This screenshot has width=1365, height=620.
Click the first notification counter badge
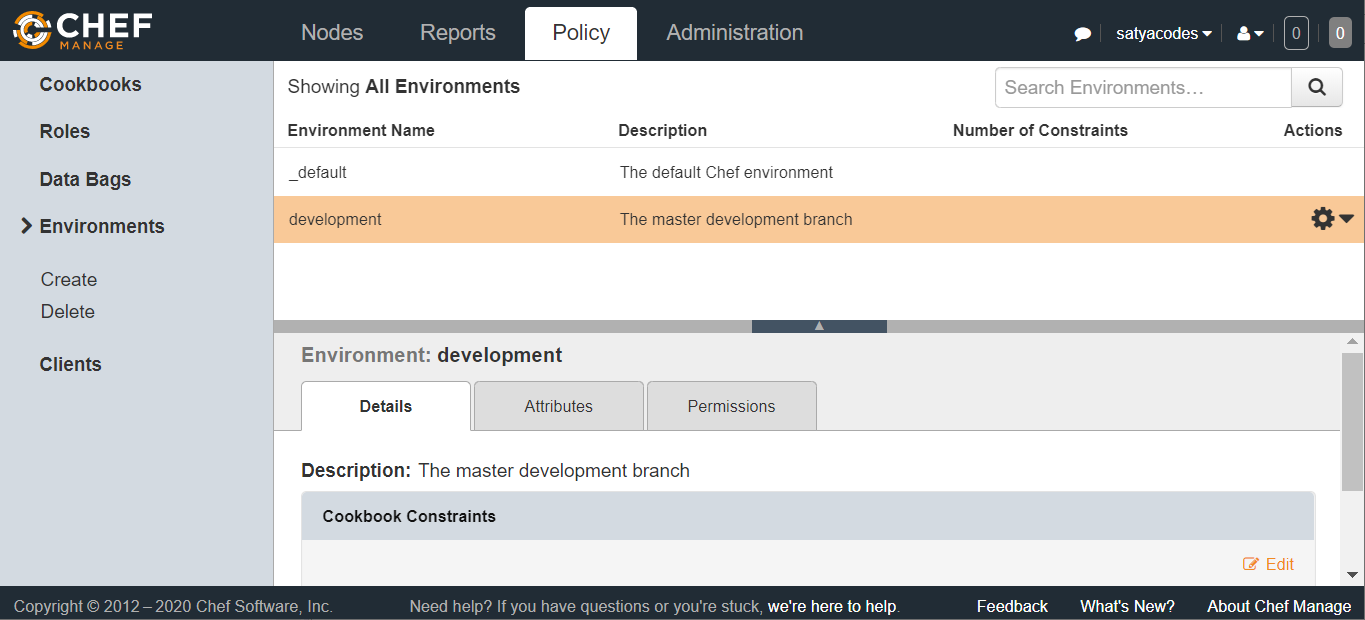click(x=1296, y=33)
